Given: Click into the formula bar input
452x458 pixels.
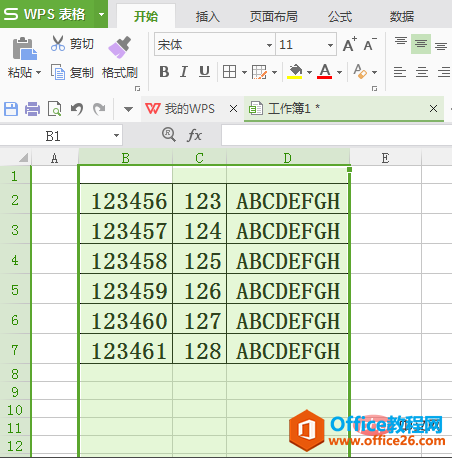Looking at the screenshot, I should pos(337,135).
